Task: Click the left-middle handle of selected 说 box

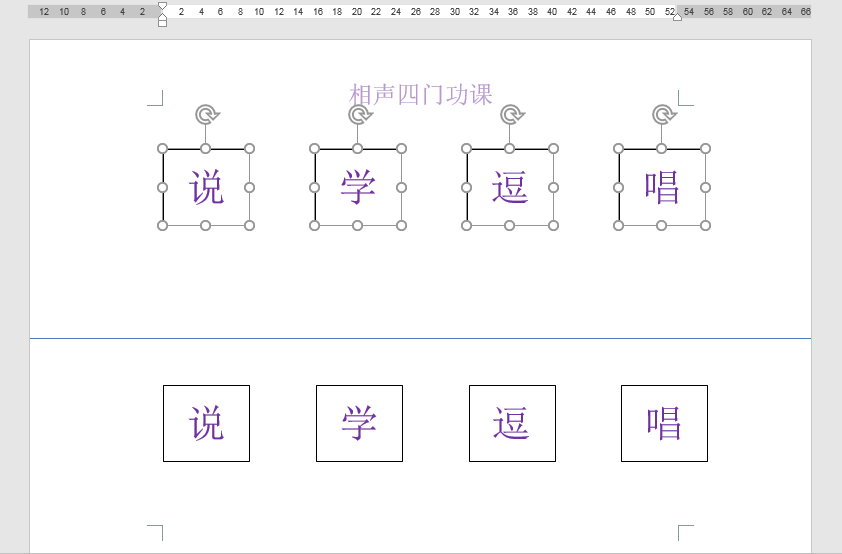Action: coord(162,187)
